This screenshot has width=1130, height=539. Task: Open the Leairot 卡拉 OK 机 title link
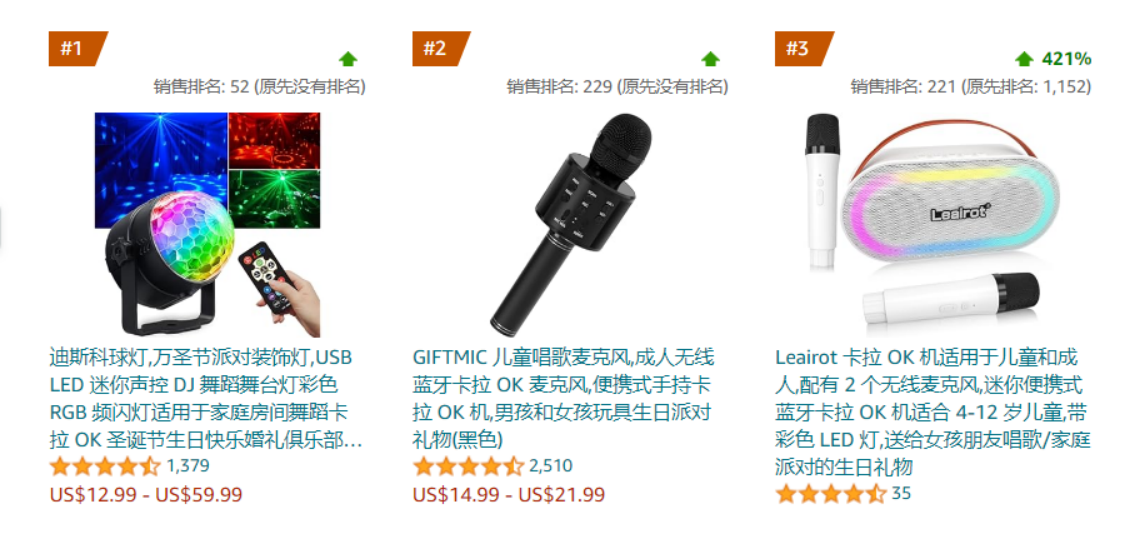932,411
